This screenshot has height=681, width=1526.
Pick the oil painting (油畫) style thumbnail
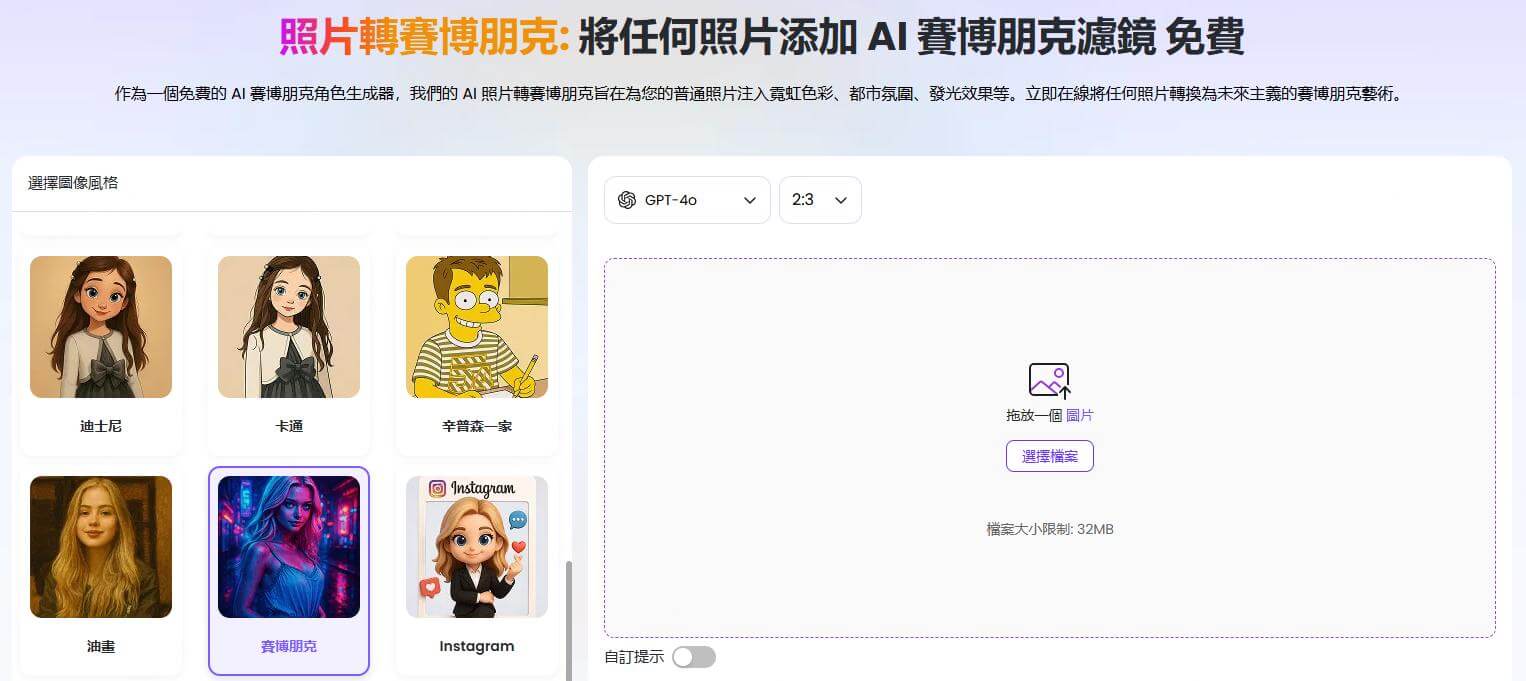[101, 547]
